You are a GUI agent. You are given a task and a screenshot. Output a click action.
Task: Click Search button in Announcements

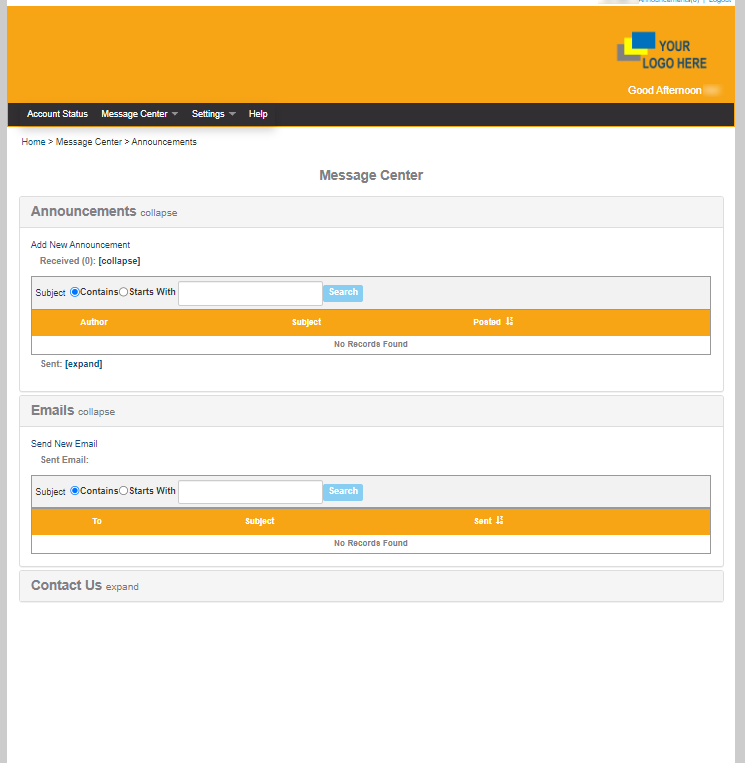(x=343, y=293)
